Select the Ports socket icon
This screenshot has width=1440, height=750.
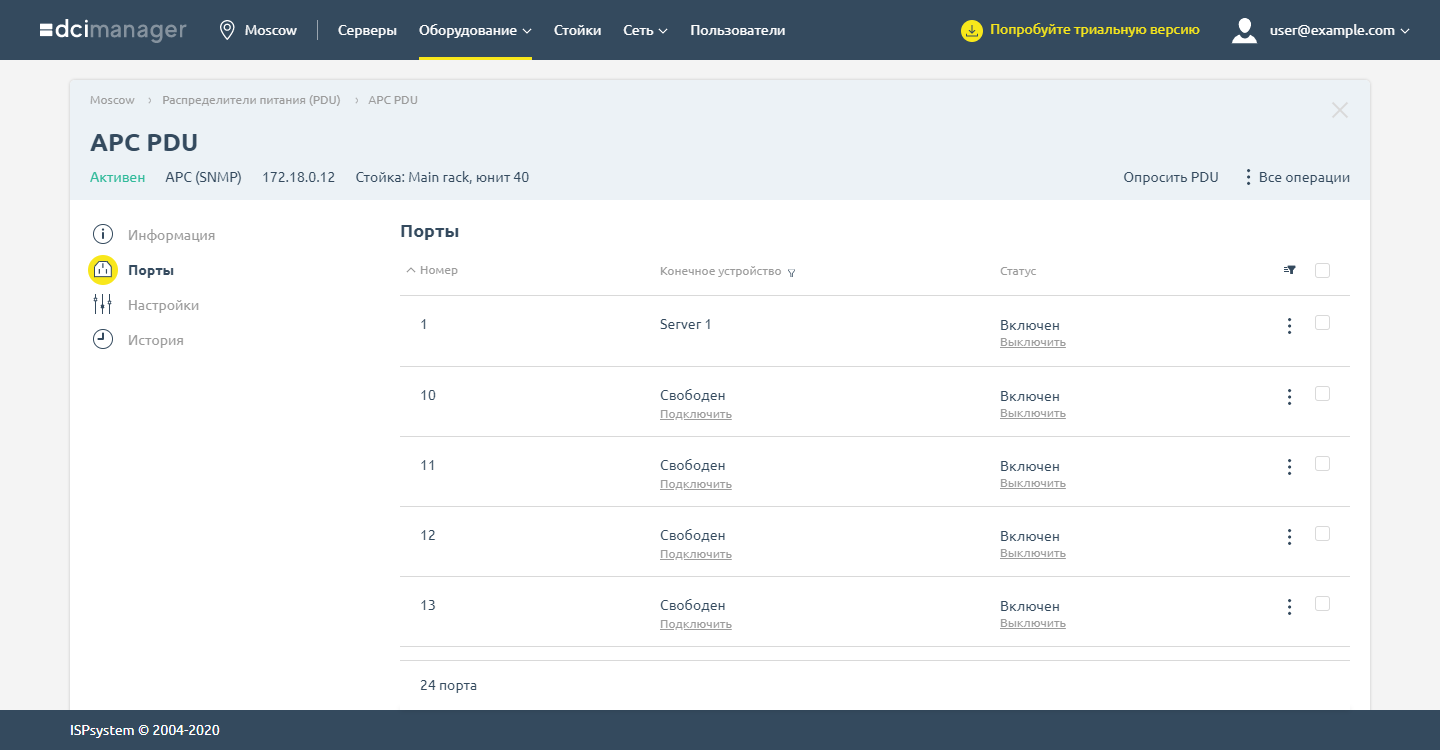pos(103,270)
